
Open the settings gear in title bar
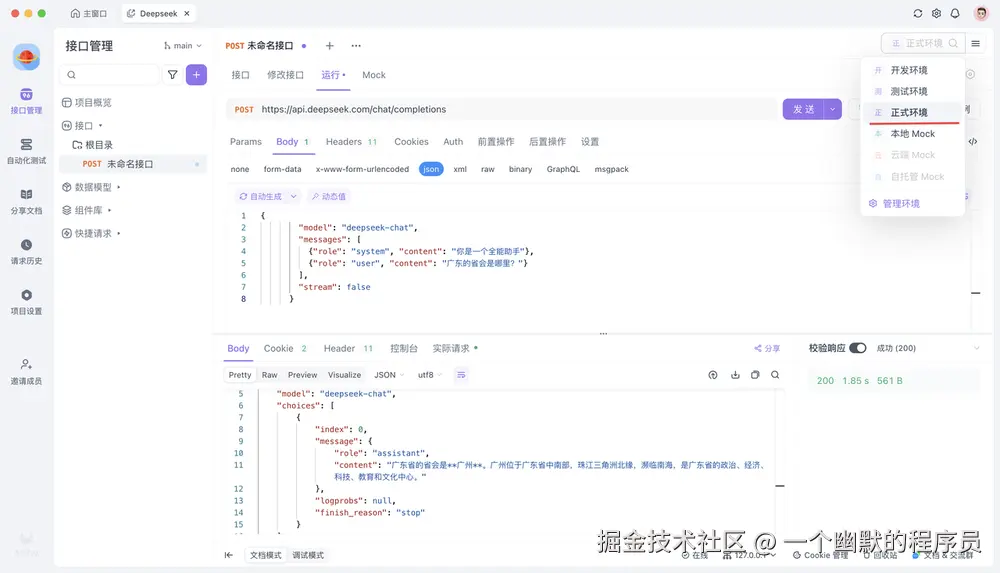point(936,13)
